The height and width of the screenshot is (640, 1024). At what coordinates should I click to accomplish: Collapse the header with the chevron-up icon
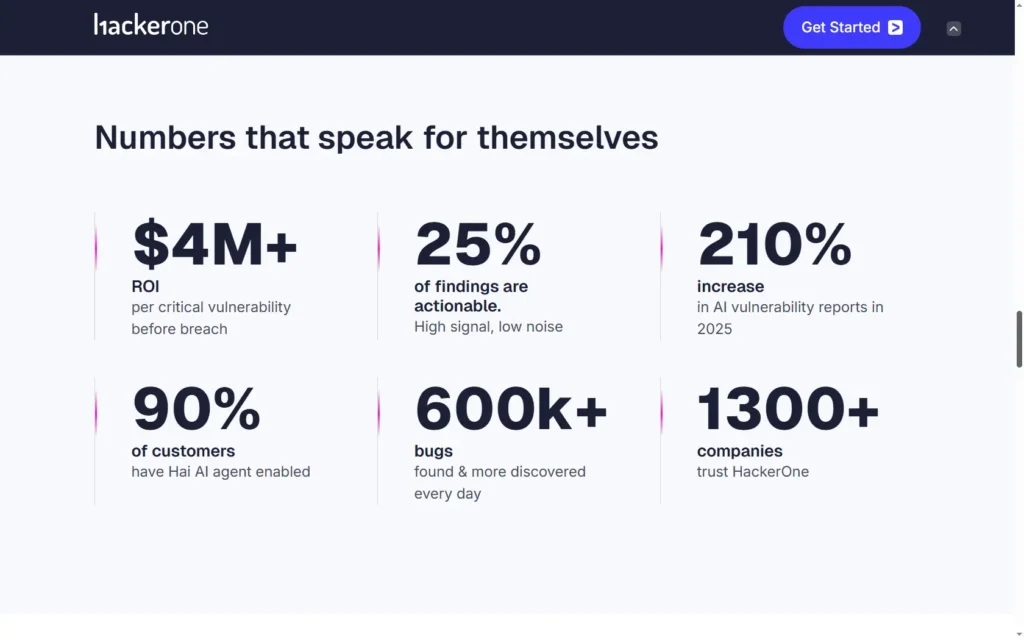953,28
